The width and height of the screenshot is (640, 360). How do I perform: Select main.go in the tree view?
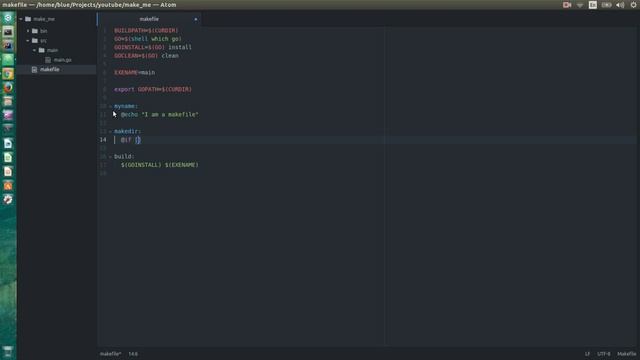click(x=62, y=60)
